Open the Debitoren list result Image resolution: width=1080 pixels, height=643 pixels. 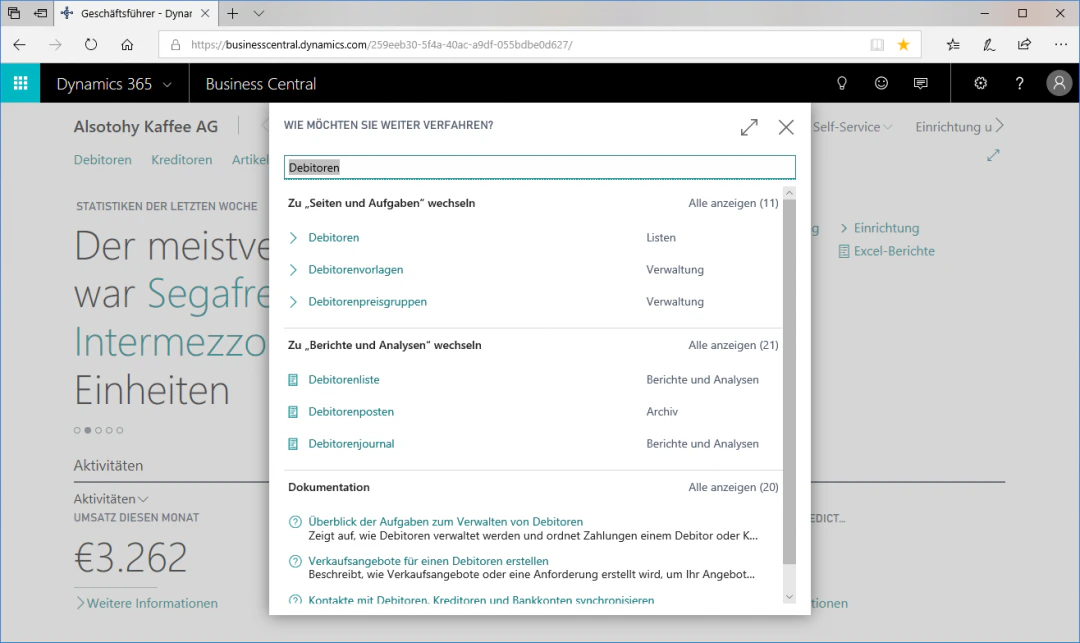[333, 238]
